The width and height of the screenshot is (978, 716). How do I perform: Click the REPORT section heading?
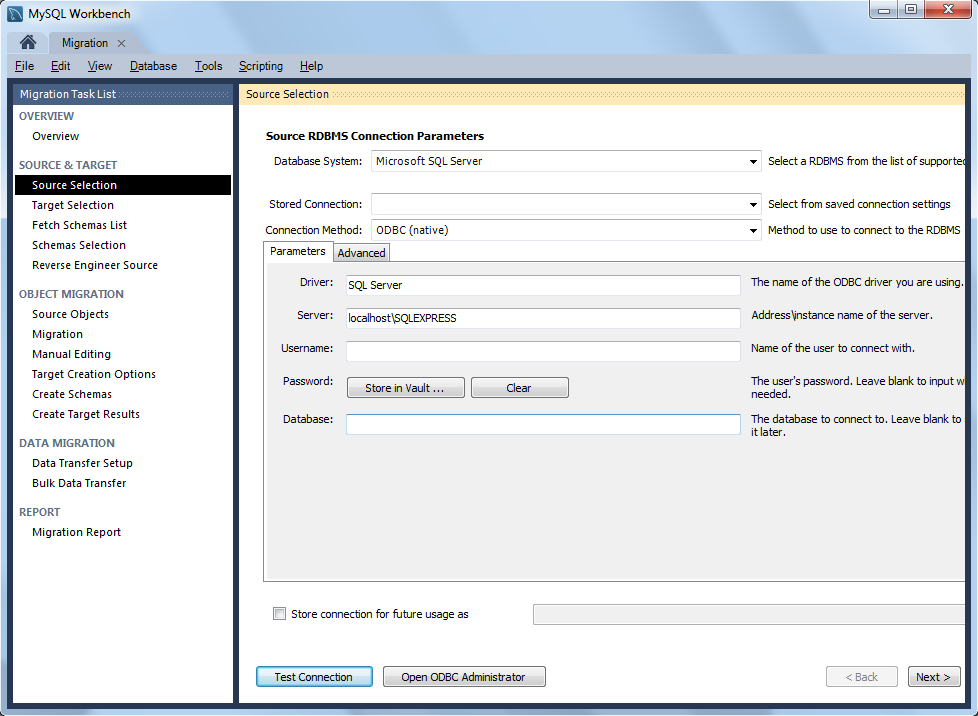[39, 512]
